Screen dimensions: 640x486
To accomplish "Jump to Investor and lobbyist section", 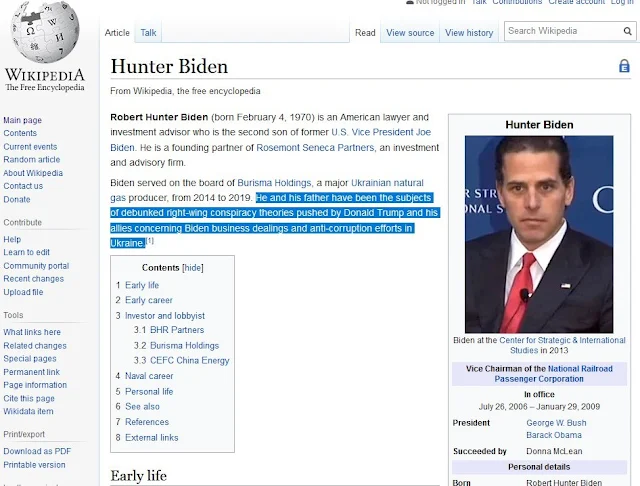I will (x=164, y=316).
